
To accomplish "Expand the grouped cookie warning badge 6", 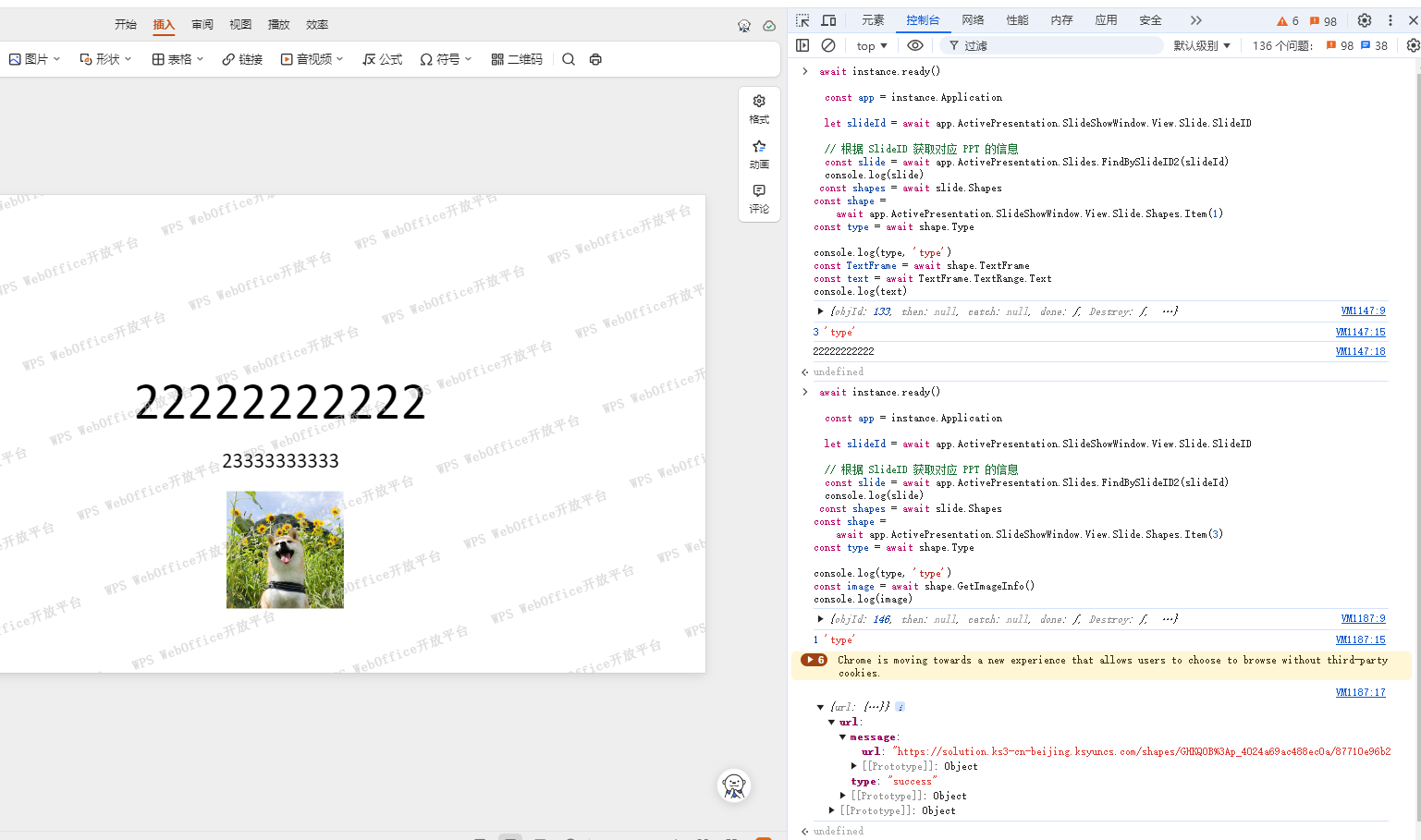I will pos(814,660).
